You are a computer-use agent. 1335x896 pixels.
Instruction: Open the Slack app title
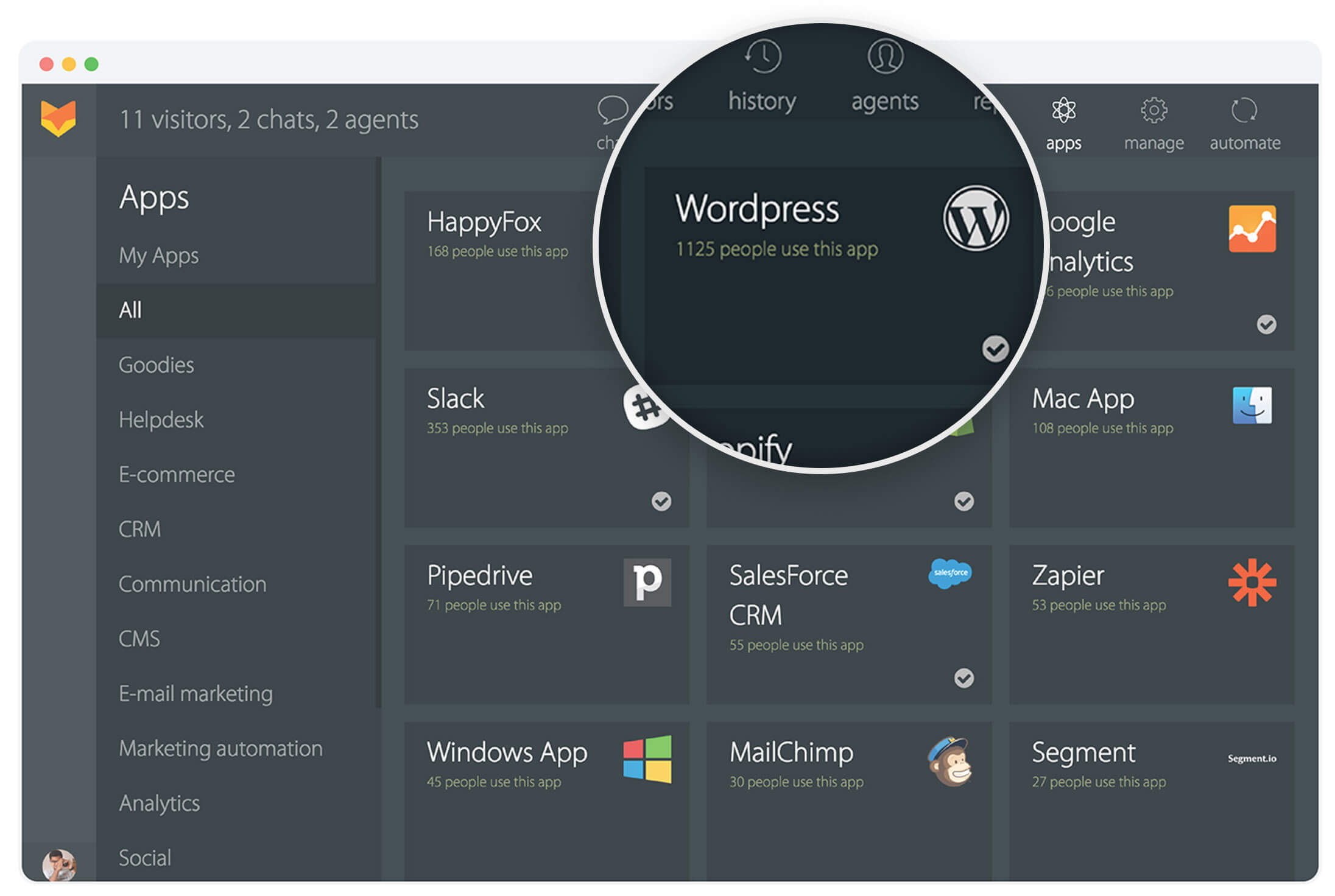point(456,399)
